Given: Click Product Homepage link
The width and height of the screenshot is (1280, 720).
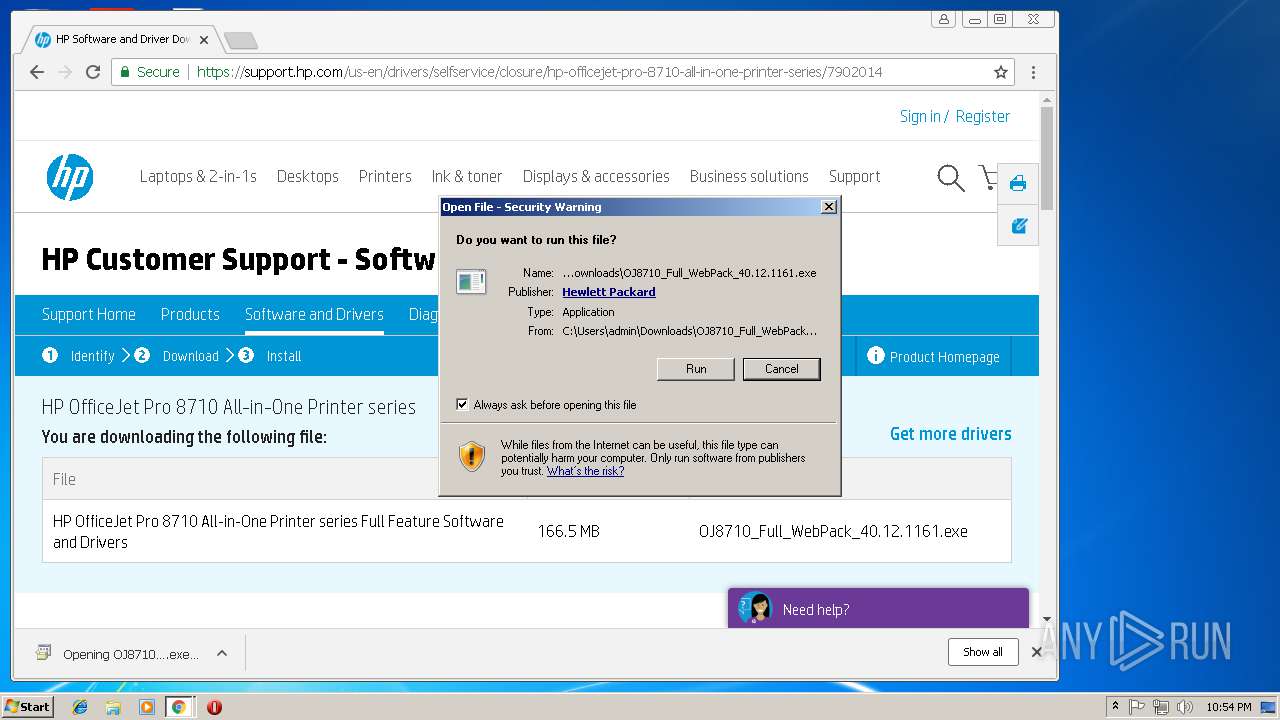Looking at the screenshot, I should point(945,357).
